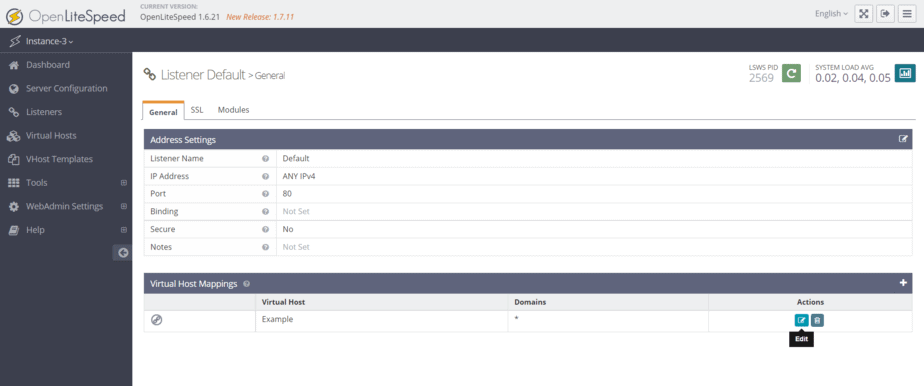Switch to the Modules tab
The image size is (924, 386).
[x=233, y=110]
